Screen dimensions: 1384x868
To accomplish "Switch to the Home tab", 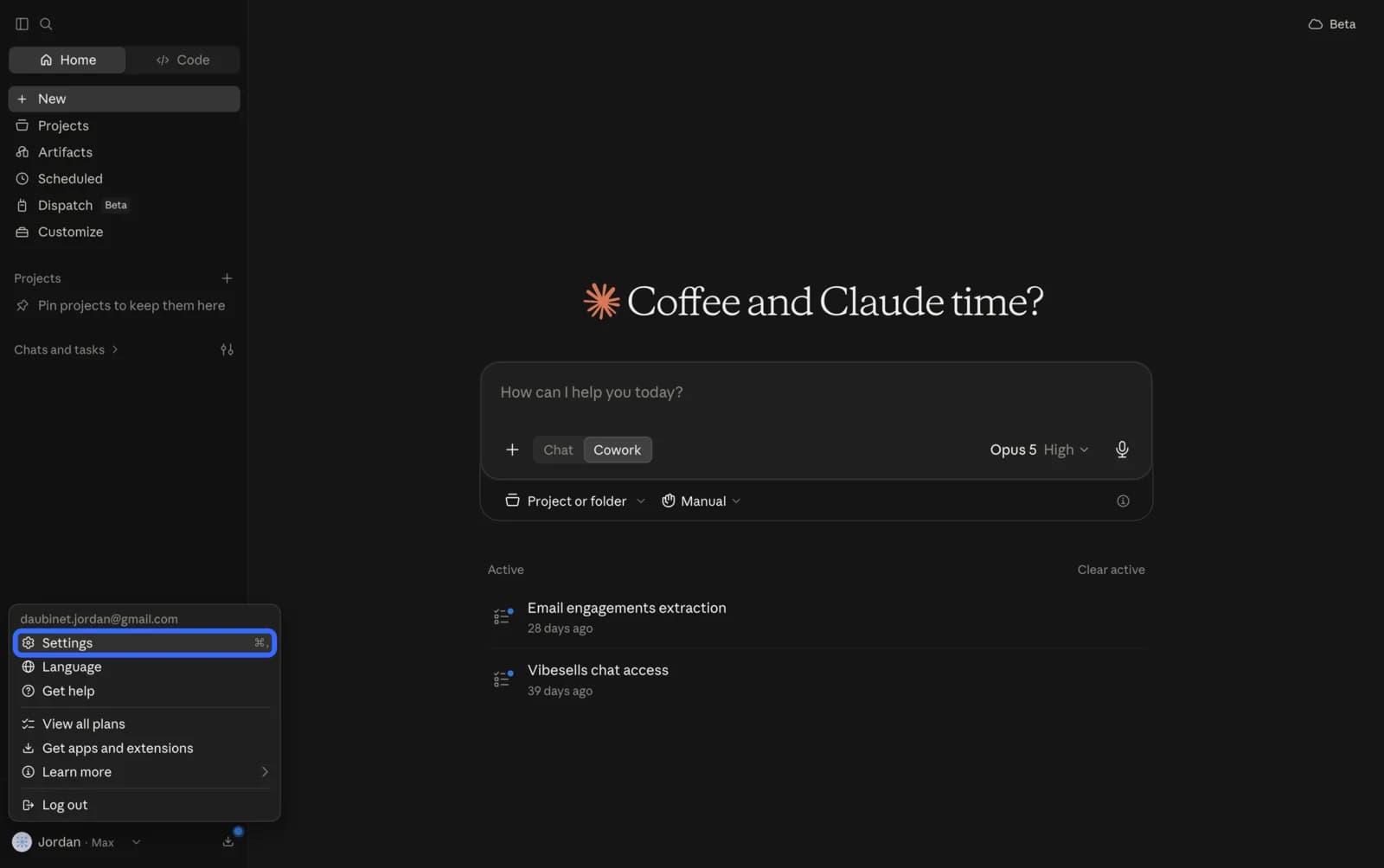I will 67,60.
